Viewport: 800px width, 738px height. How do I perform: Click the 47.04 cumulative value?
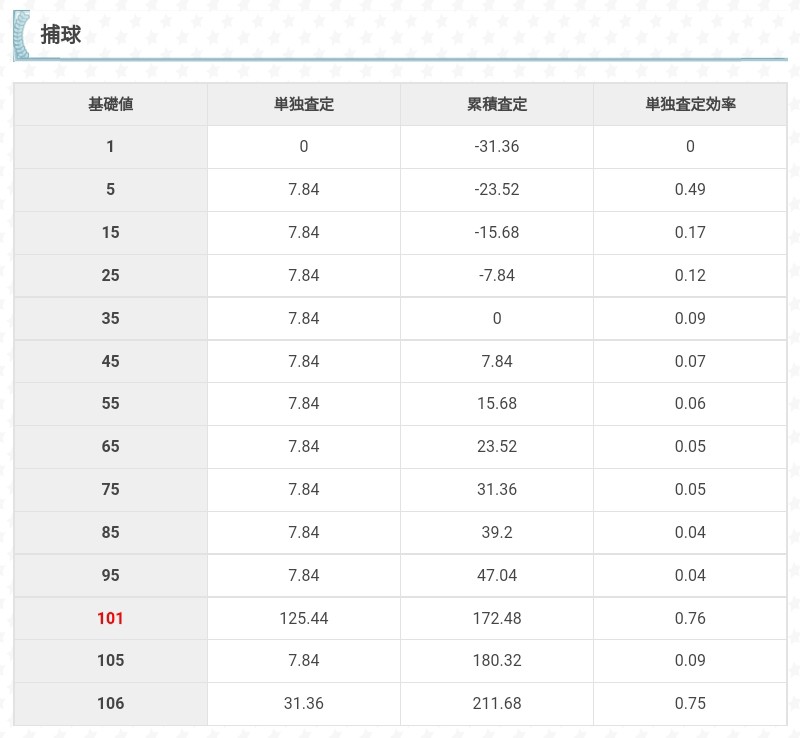(497, 575)
